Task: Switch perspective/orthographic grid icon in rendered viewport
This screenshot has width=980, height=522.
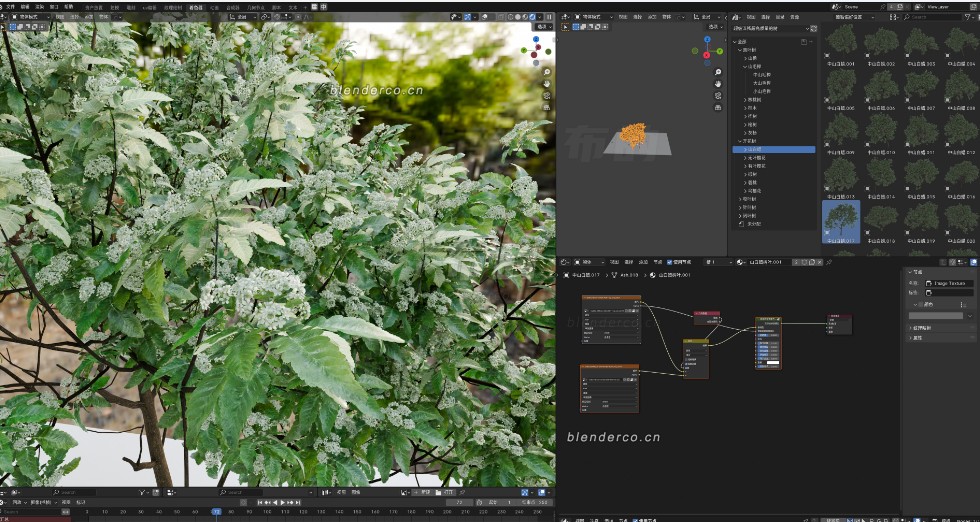Action: click(546, 108)
